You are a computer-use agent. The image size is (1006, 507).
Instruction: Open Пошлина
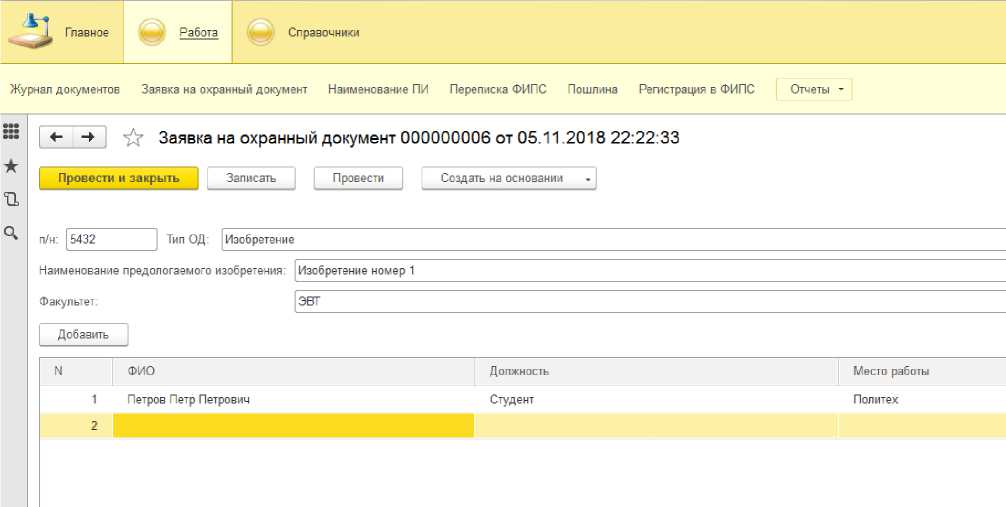tap(593, 89)
